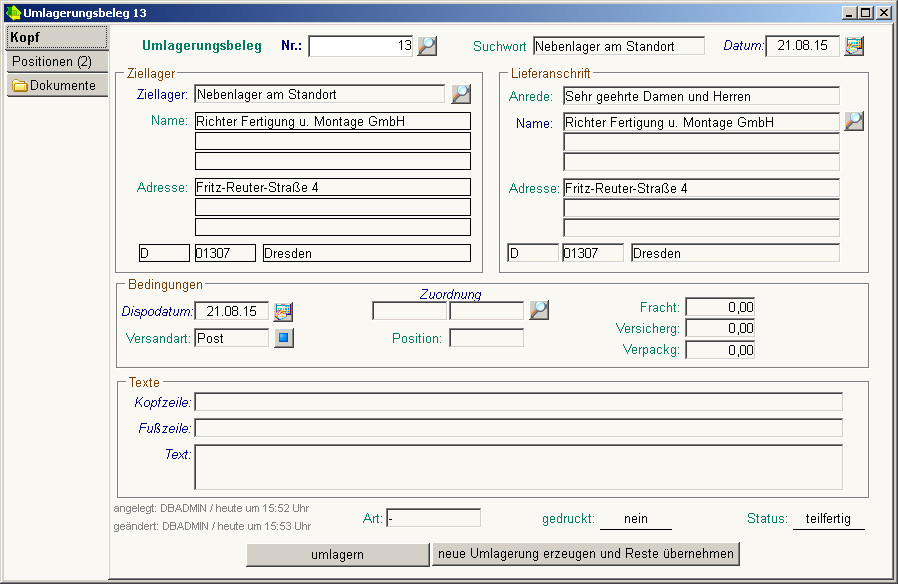Select the Ziellager field Nebenlager am Standort

pyautogui.click(x=320, y=94)
